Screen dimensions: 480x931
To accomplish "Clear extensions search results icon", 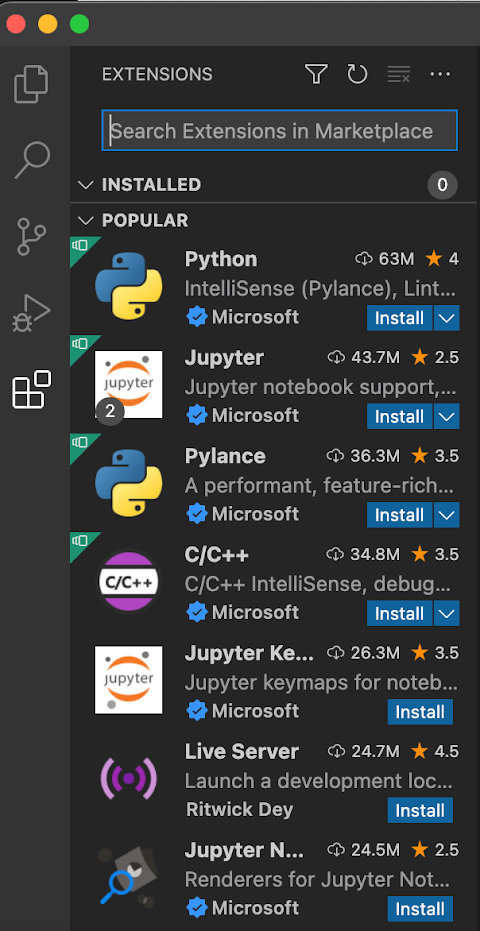I will click(399, 74).
